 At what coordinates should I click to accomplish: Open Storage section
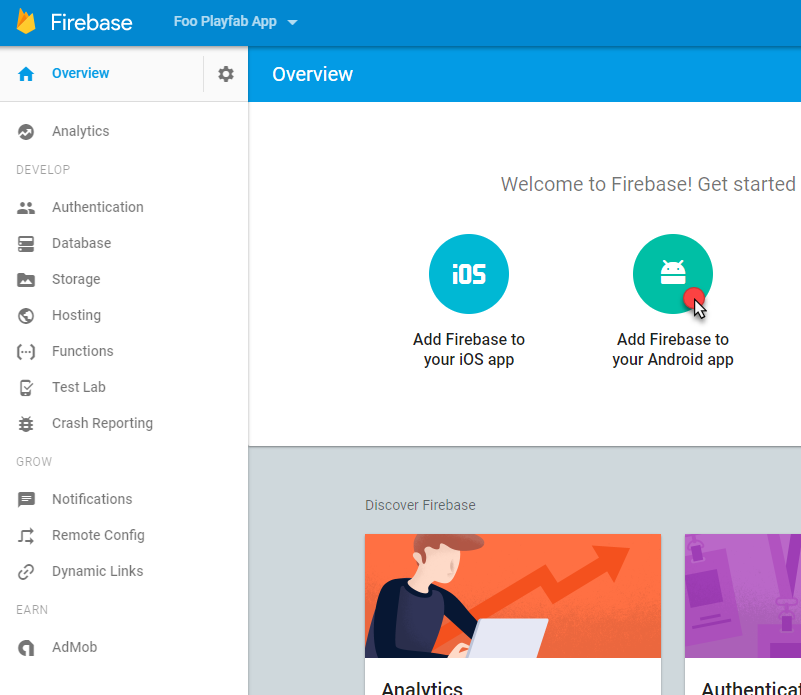pyautogui.click(x=76, y=279)
